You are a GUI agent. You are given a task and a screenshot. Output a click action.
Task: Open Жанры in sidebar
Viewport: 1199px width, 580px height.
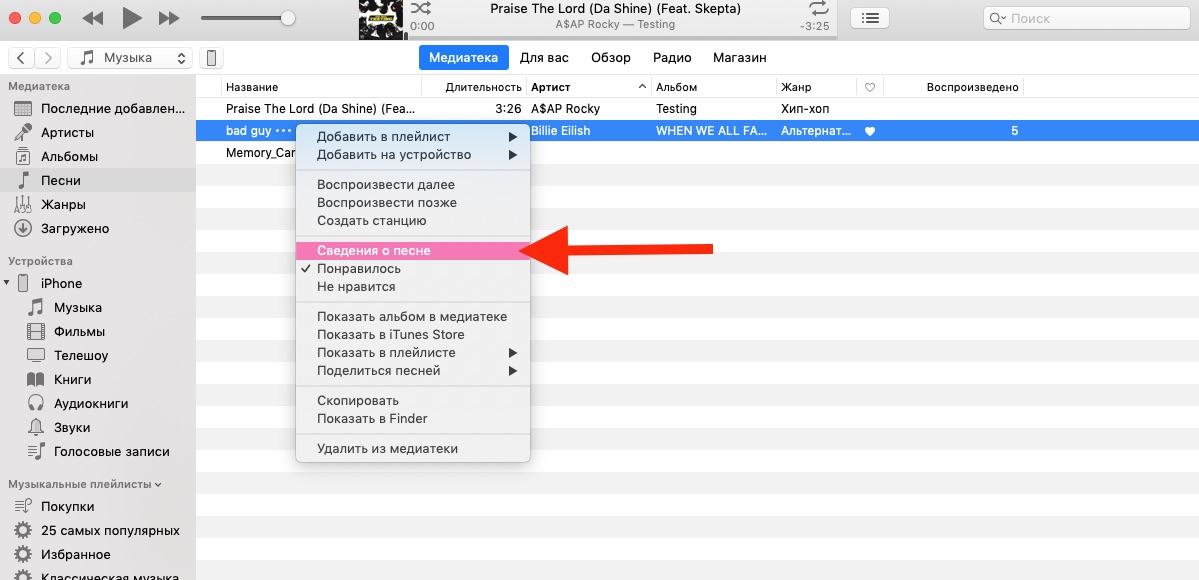click(98, 204)
